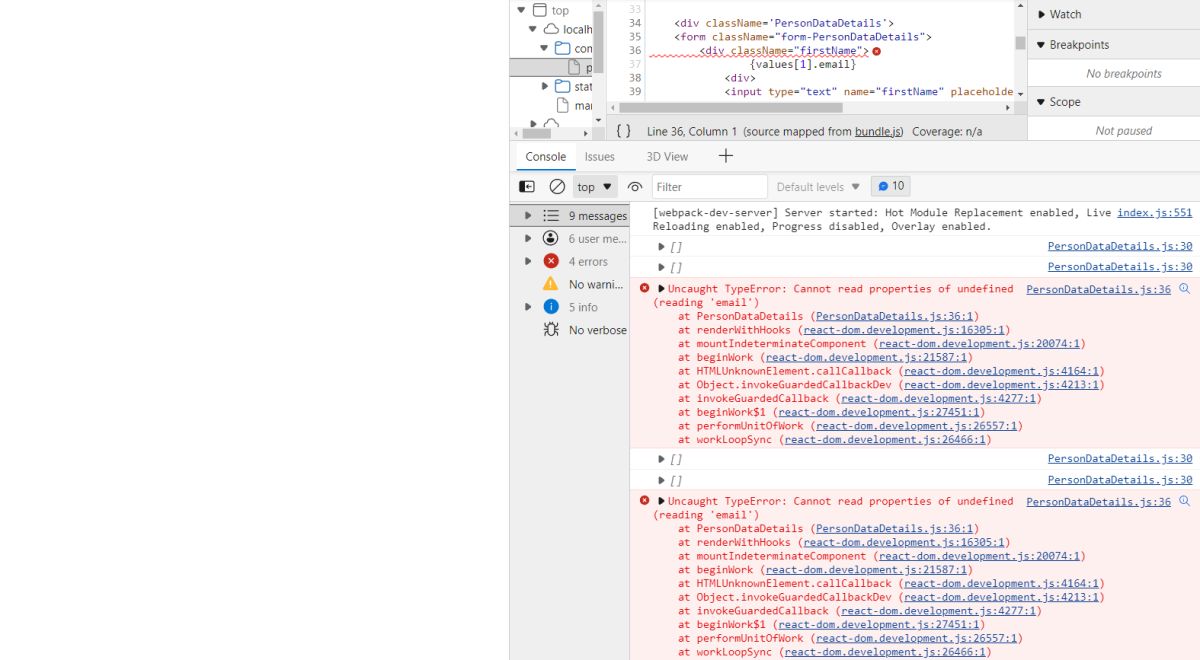Viewport: 1200px width, 660px height.
Task: Open the bundle.js source mapped link
Action: [879, 131]
